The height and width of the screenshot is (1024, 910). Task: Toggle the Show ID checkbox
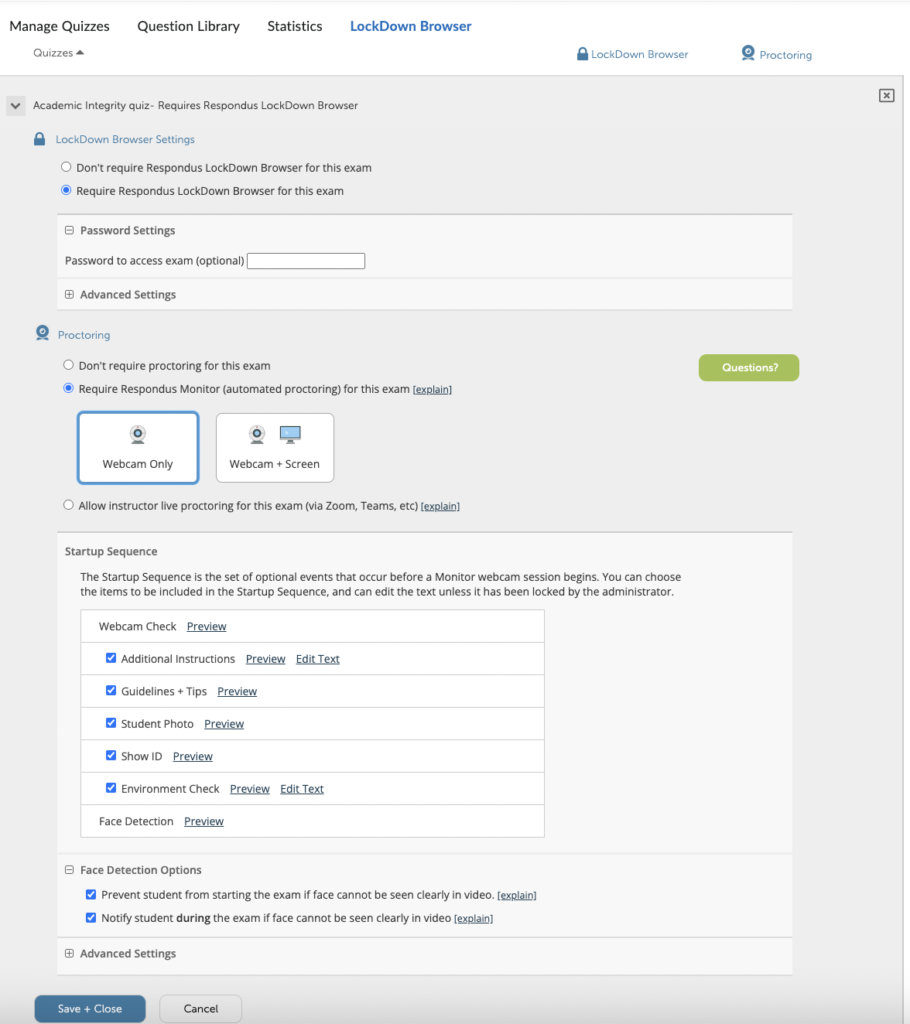click(111, 756)
